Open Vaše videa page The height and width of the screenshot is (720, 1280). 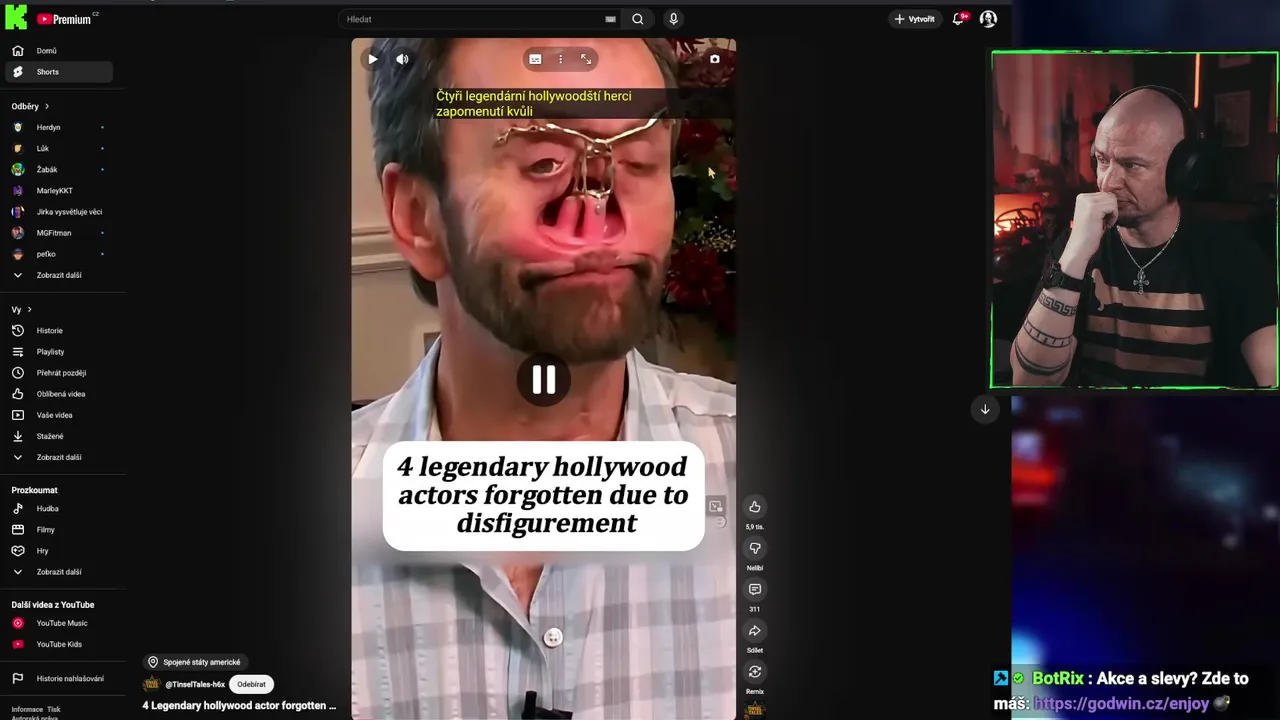pyautogui.click(x=58, y=415)
